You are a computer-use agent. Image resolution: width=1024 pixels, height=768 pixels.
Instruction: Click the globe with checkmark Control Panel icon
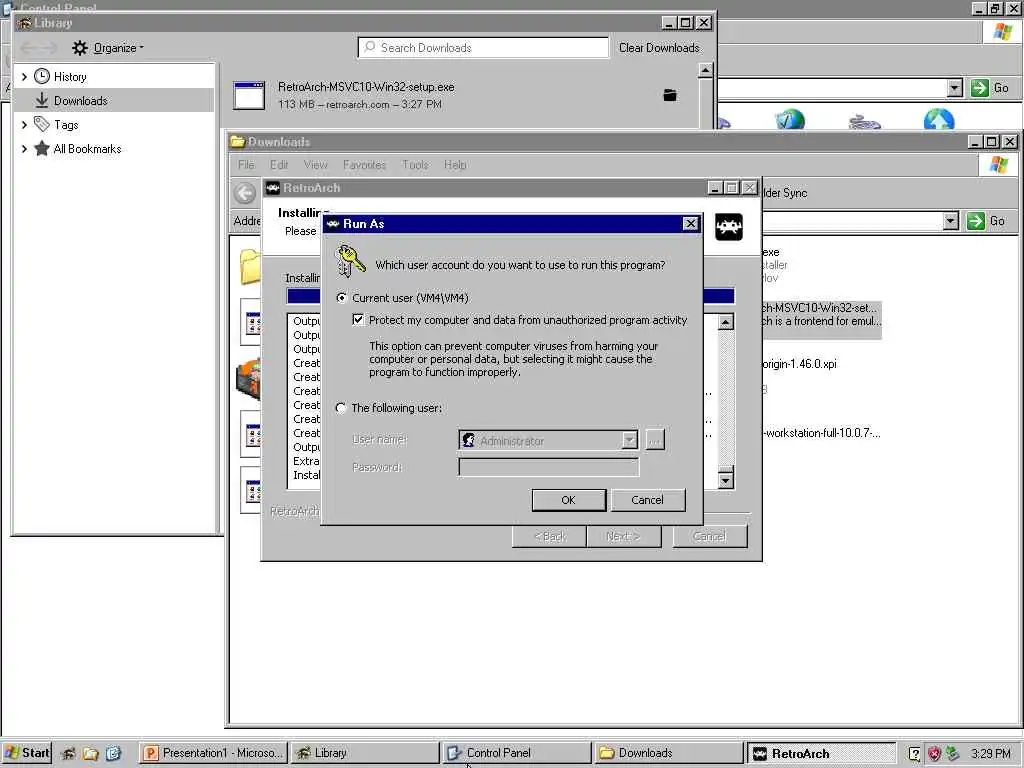[x=790, y=120]
